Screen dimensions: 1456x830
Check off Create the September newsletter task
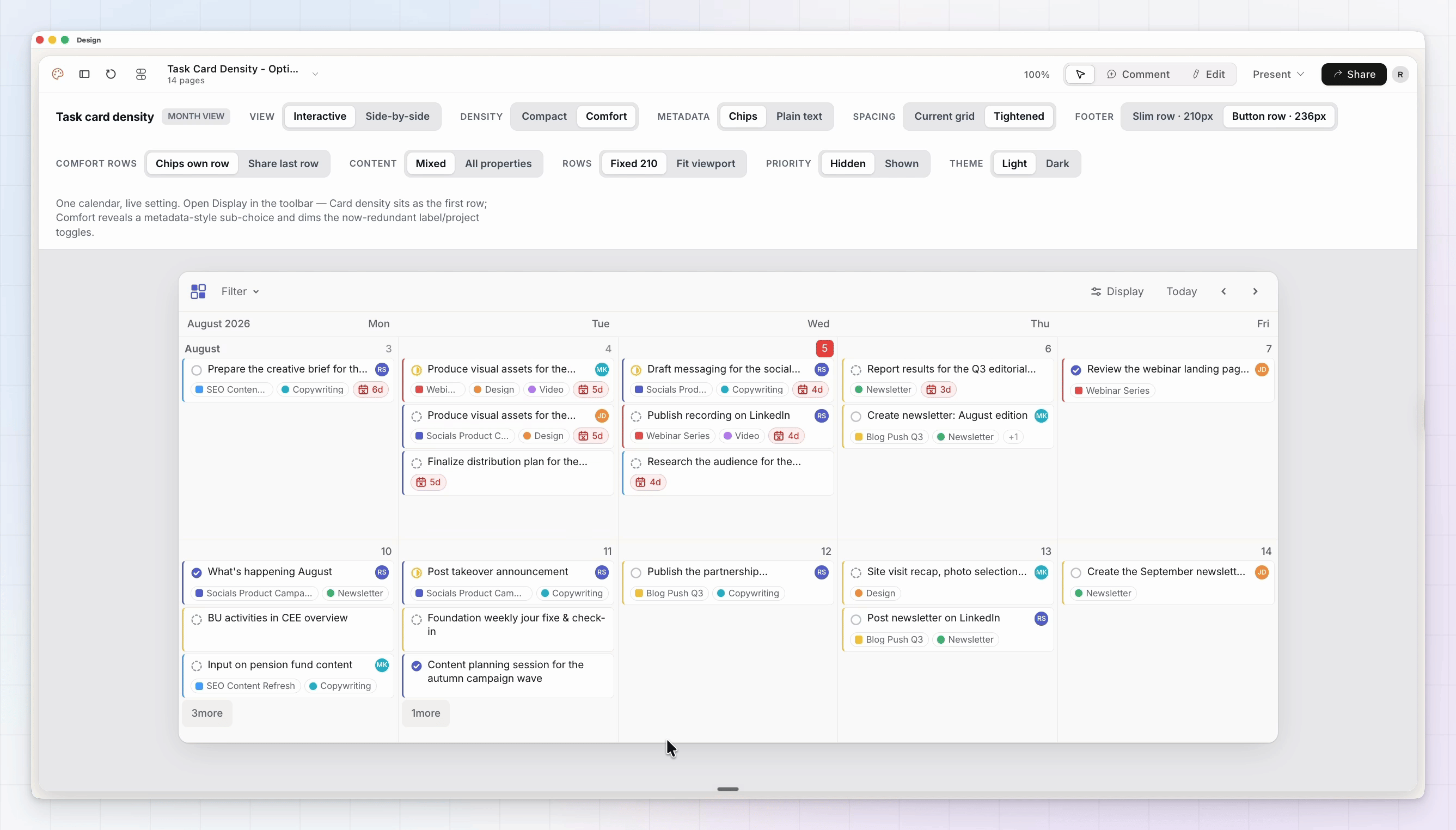click(x=1076, y=573)
